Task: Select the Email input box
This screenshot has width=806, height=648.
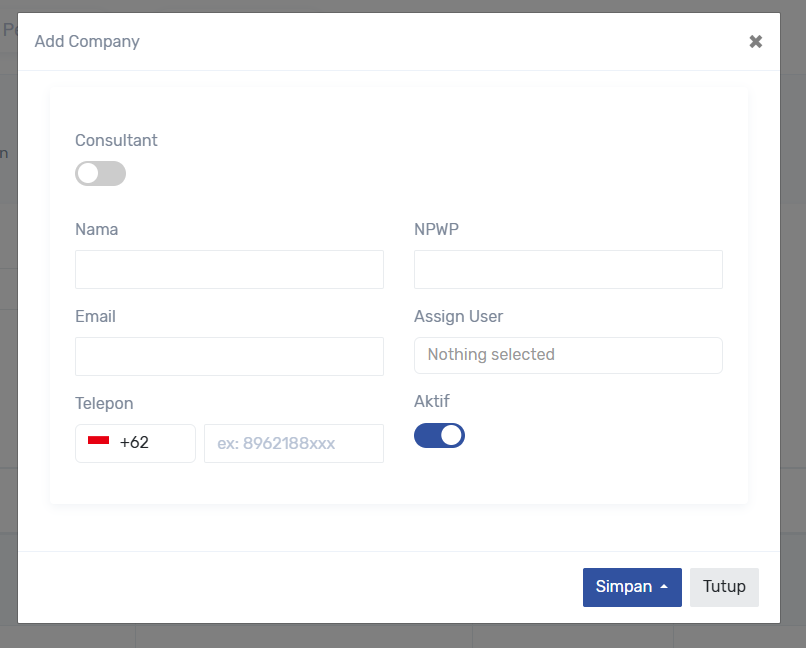Action: (229, 357)
